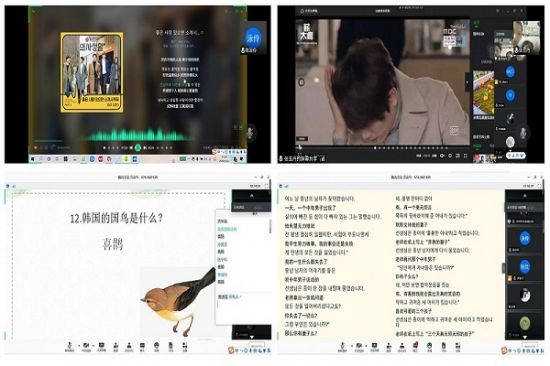This screenshot has height=366, width=550.
Task: Click the chat message input field in the quiz window
Action: [x=243, y=311]
